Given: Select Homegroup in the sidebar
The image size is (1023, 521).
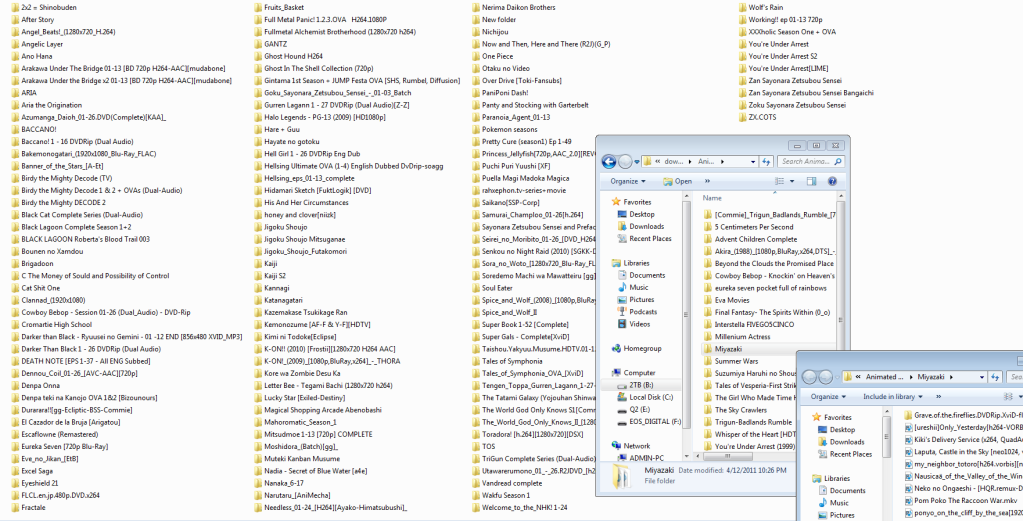Looking at the screenshot, I should (x=635, y=348).
